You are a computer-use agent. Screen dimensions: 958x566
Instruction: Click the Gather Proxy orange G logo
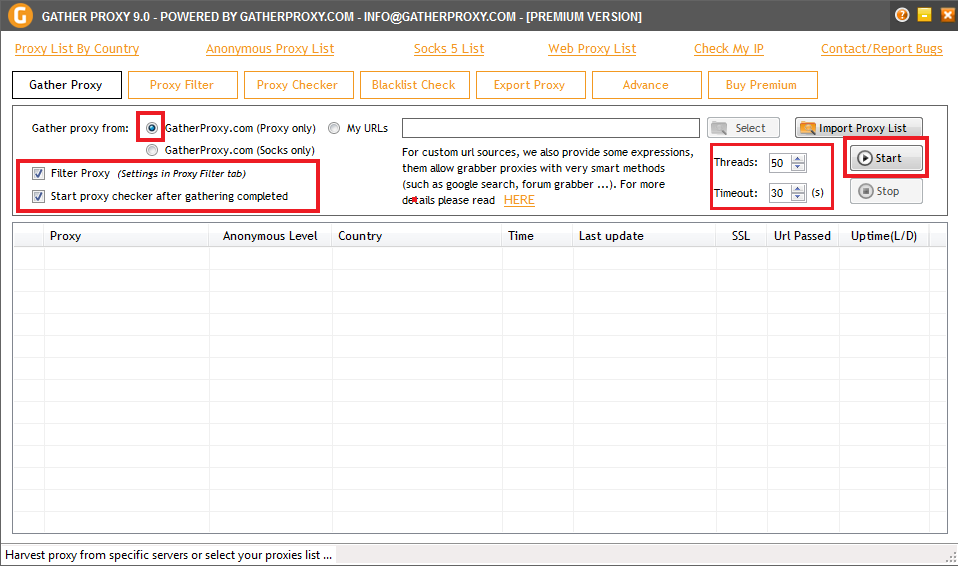20,15
